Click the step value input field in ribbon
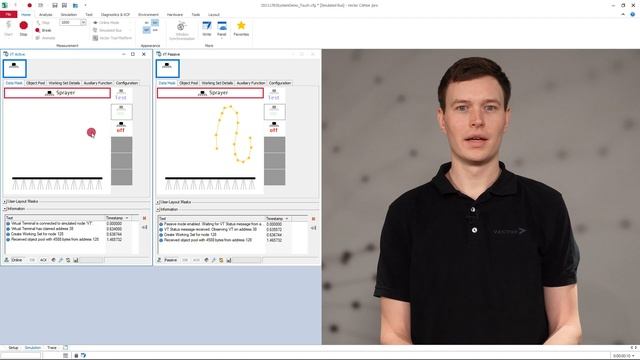The height and width of the screenshot is (360, 640). [x=70, y=22]
